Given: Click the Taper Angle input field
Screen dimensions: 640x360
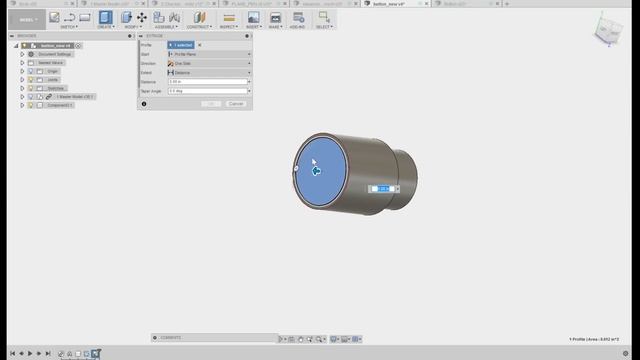Looking at the screenshot, I should click(207, 91).
